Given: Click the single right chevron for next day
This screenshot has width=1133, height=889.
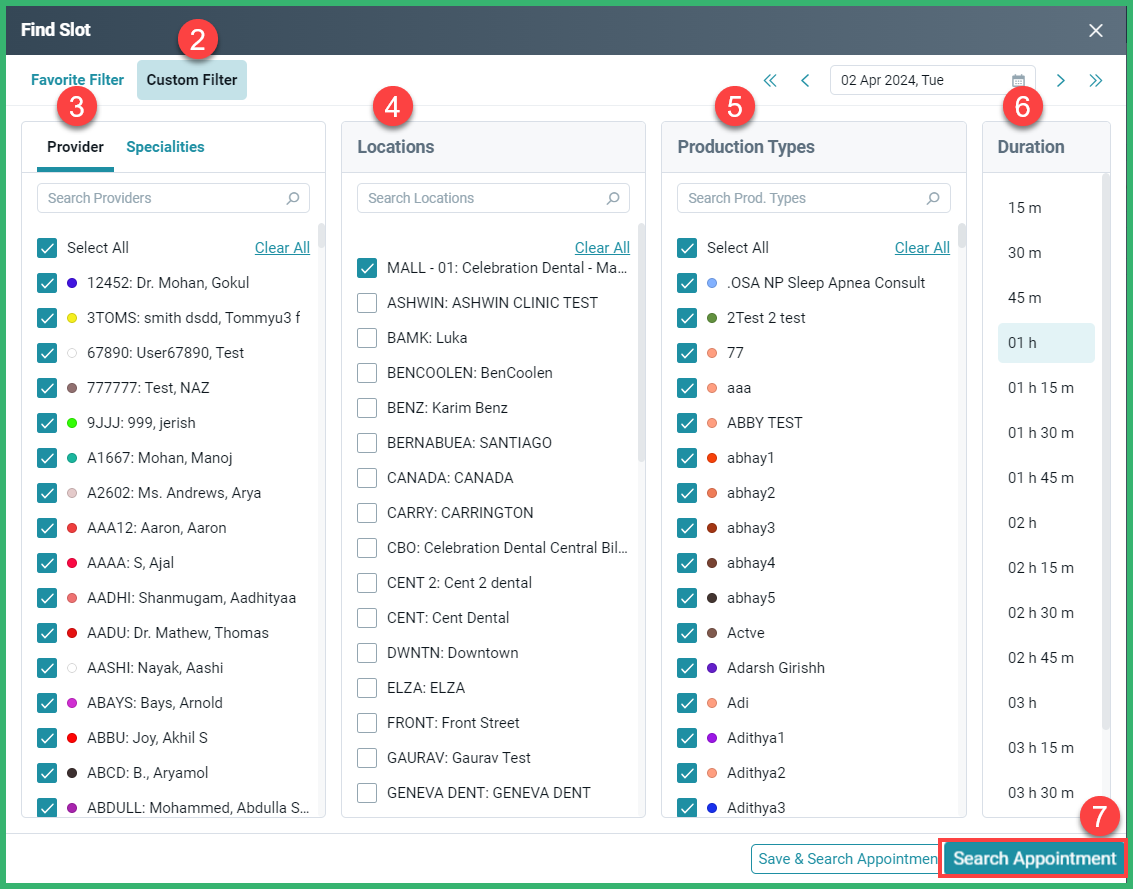Looking at the screenshot, I should (1060, 80).
